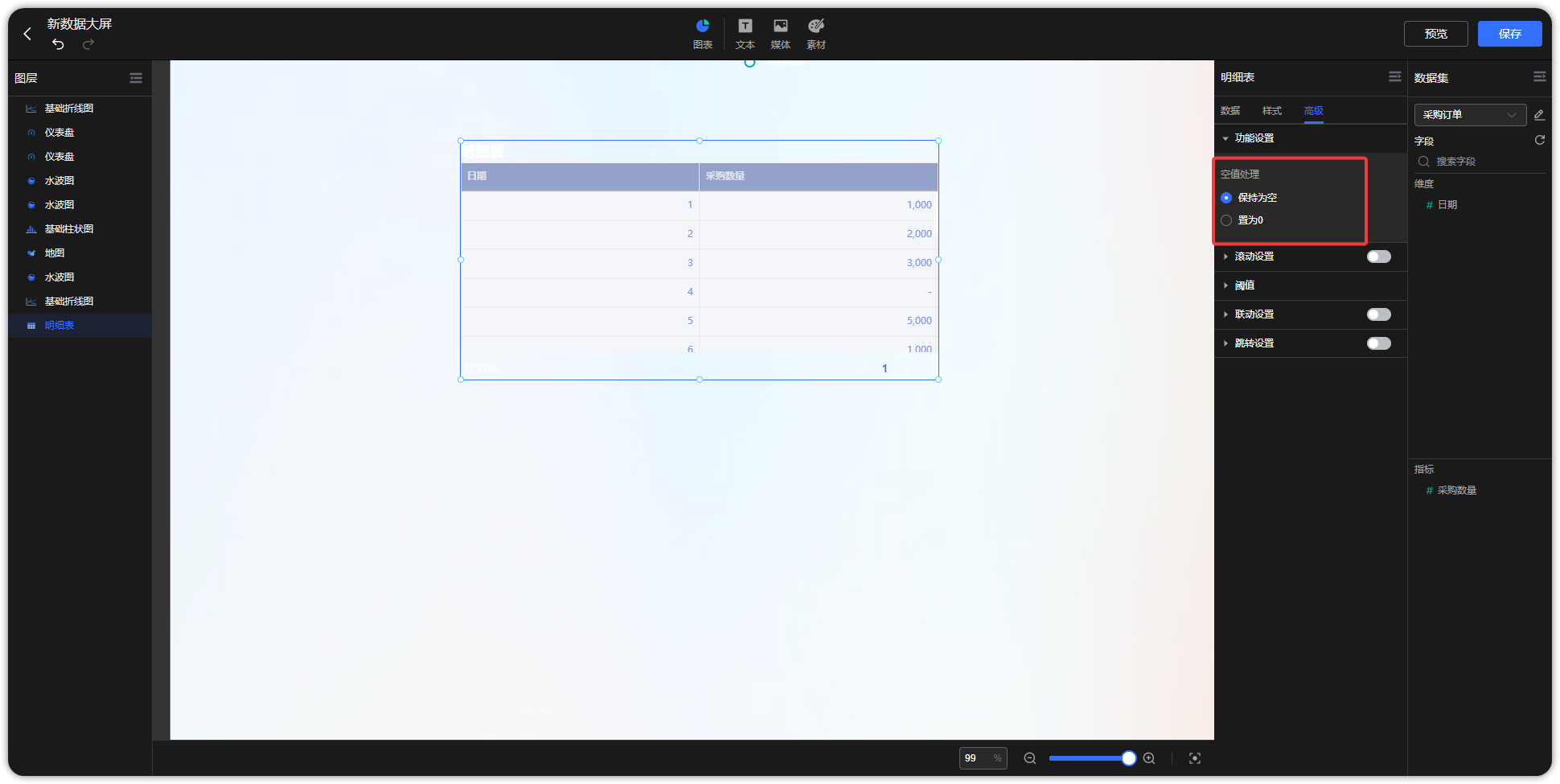Image resolution: width=1560 pixels, height=784 pixels.
Task: Open the 素材 material toolbar icon
Action: (816, 34)
